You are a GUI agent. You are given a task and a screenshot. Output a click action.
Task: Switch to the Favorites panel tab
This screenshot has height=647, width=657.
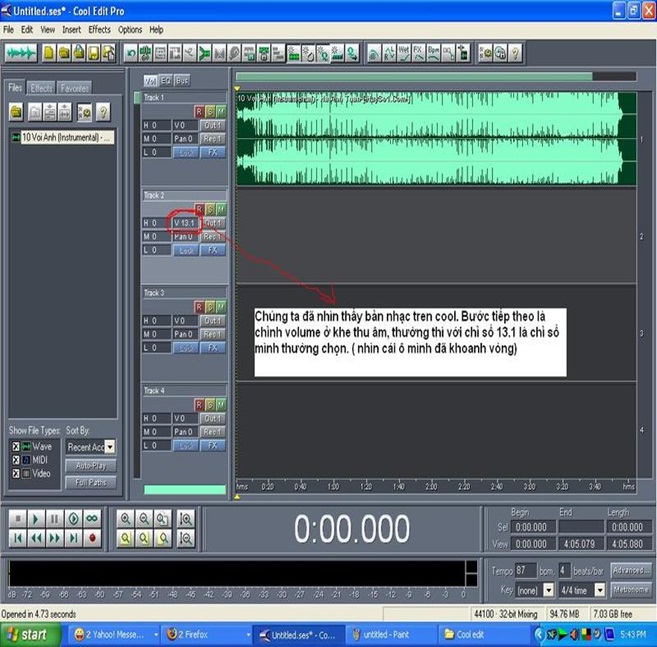(x=75, y=88)
